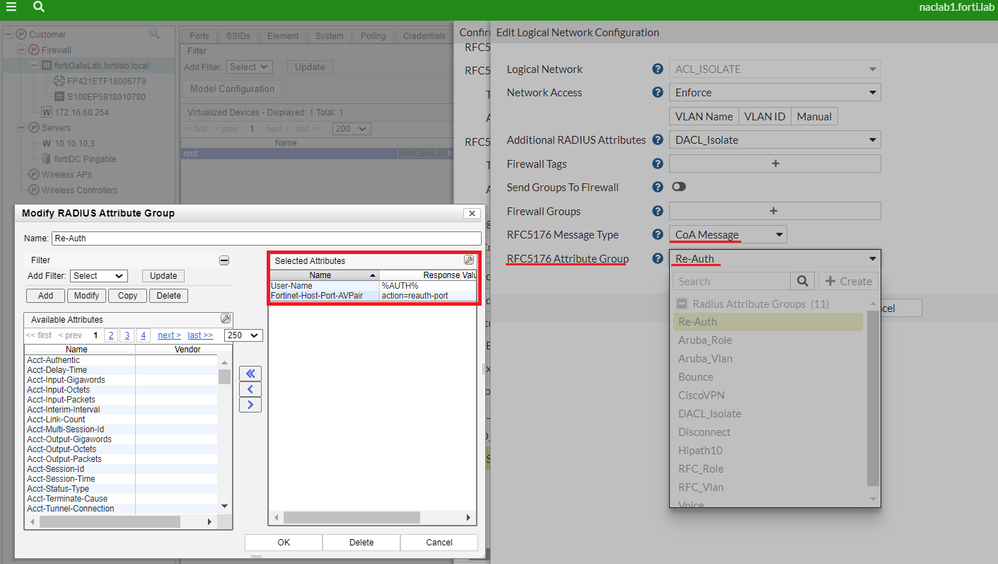Open the Network Access dropdown
This screenshot has height=564, width=998.
tap(775, 93)
